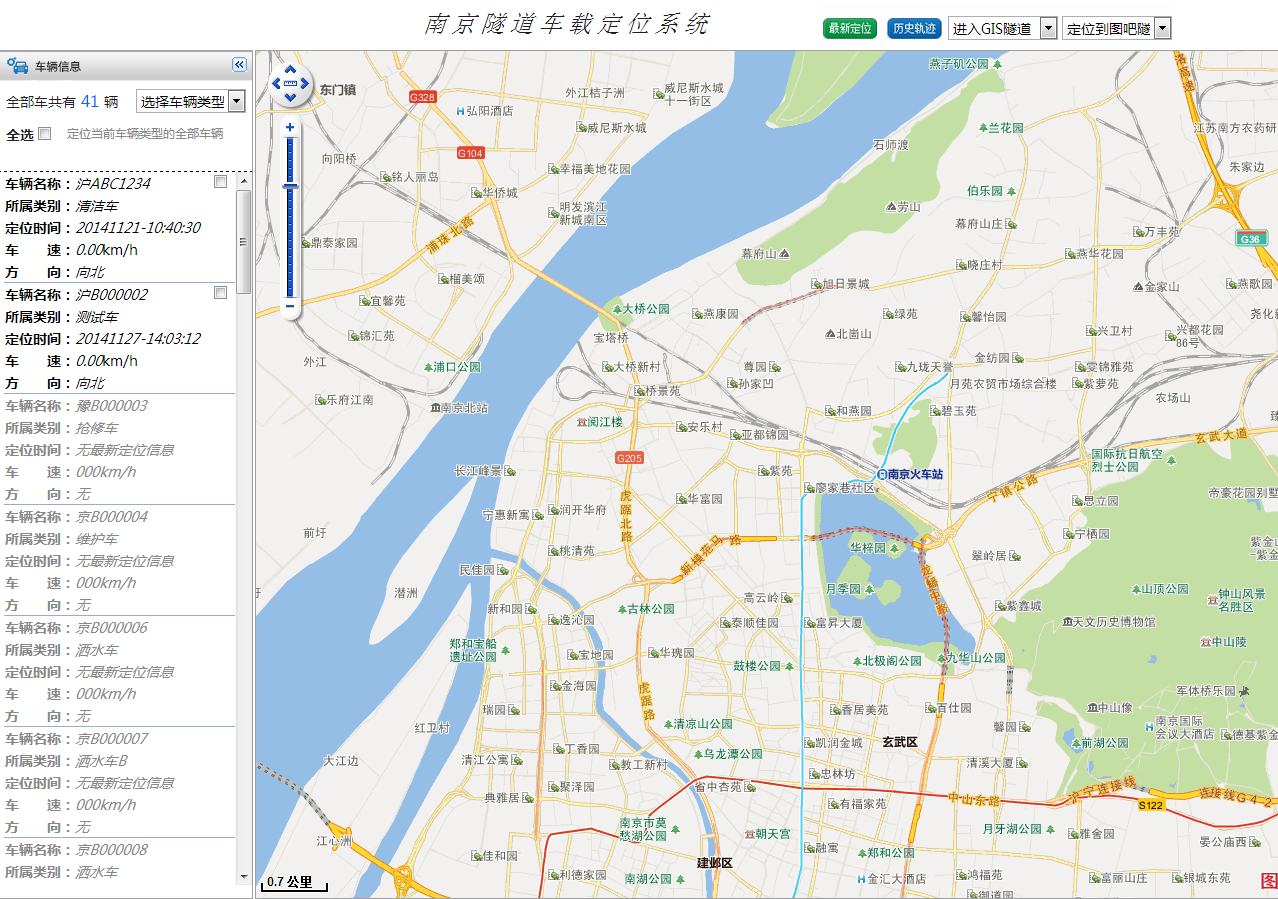Click the ruler measure icon in pan control
The image size is (1278, 899).
pyautogui.click(x=290, y=84)
